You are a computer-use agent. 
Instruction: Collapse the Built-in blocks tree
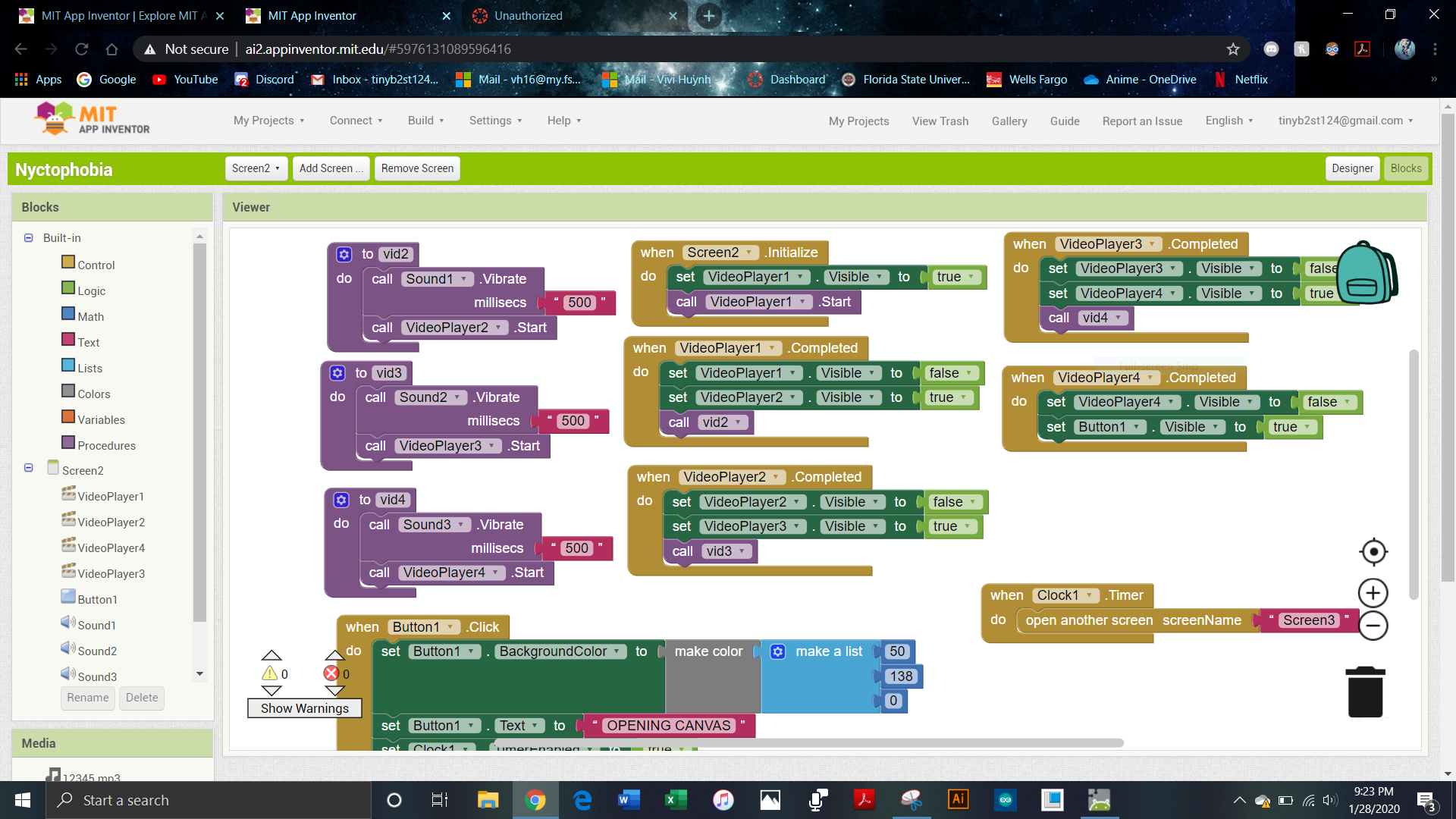(x=29, y=238)
